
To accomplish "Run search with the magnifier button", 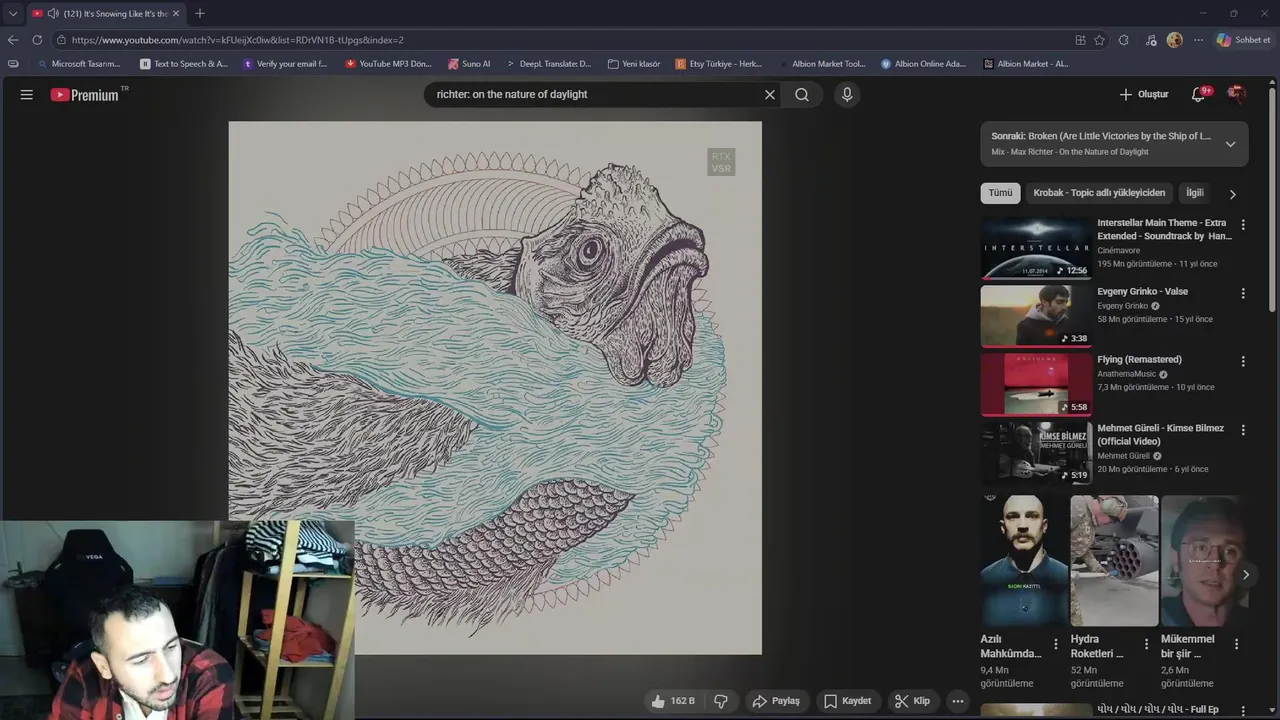I will (802, 94).
